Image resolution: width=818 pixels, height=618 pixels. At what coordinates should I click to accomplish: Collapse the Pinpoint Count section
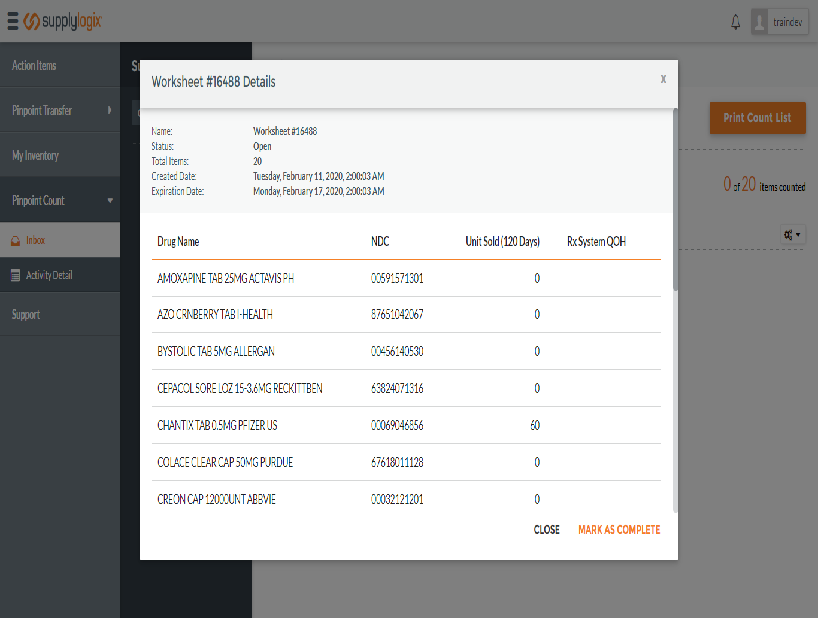point(109,201)
